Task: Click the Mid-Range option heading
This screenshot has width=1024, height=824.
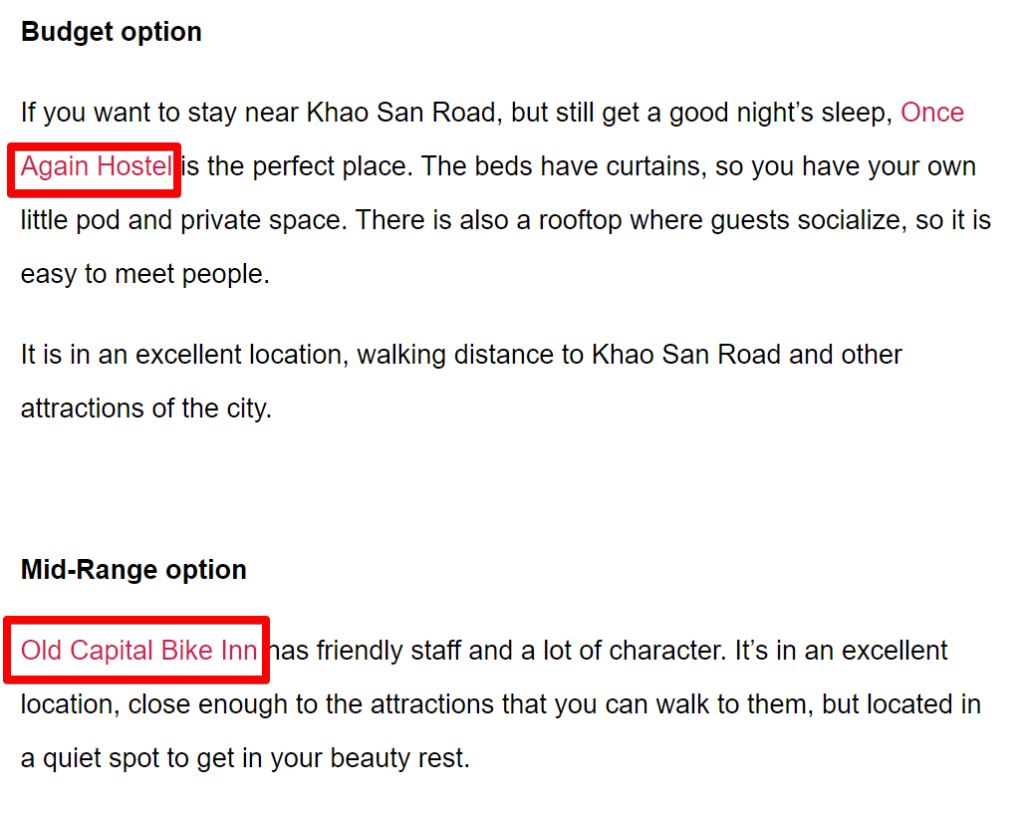Action: coord(134,570)
